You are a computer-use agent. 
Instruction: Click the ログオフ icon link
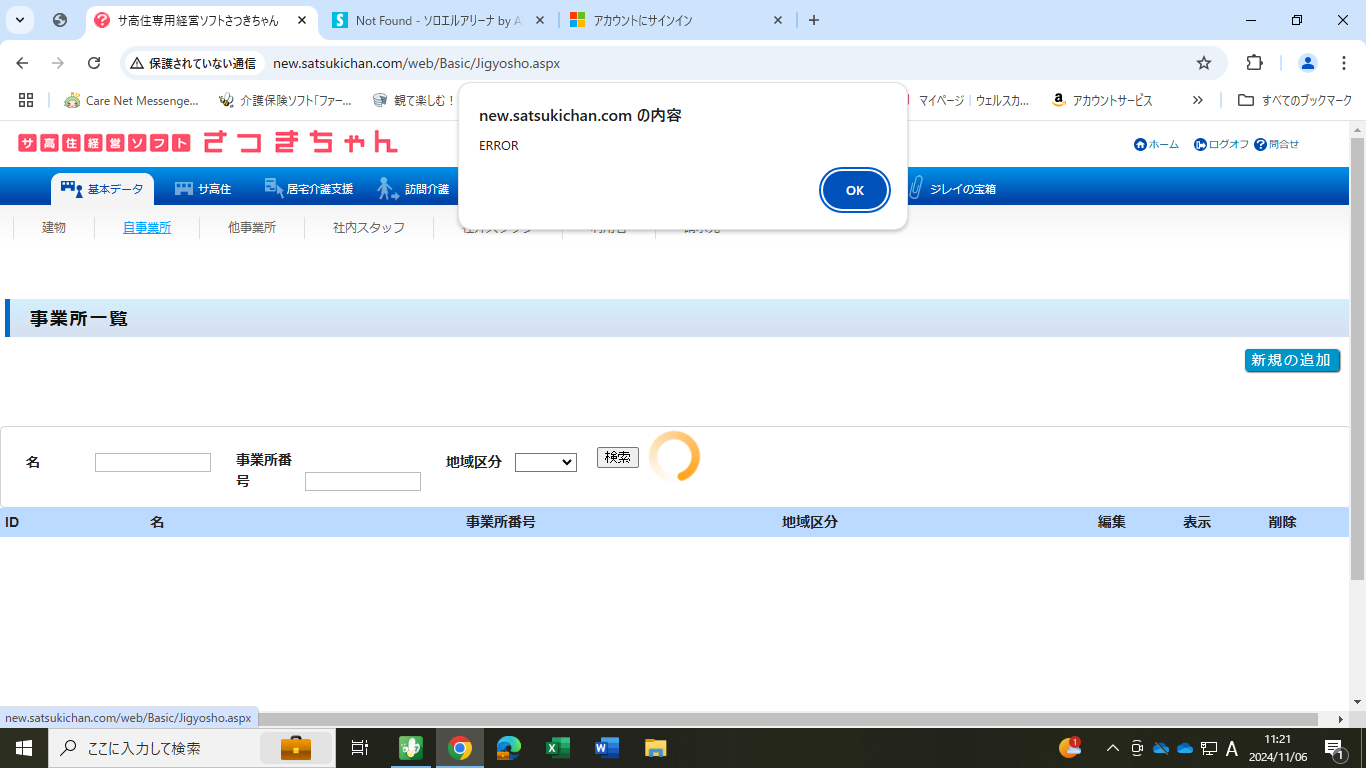[x=1200, y=144]
